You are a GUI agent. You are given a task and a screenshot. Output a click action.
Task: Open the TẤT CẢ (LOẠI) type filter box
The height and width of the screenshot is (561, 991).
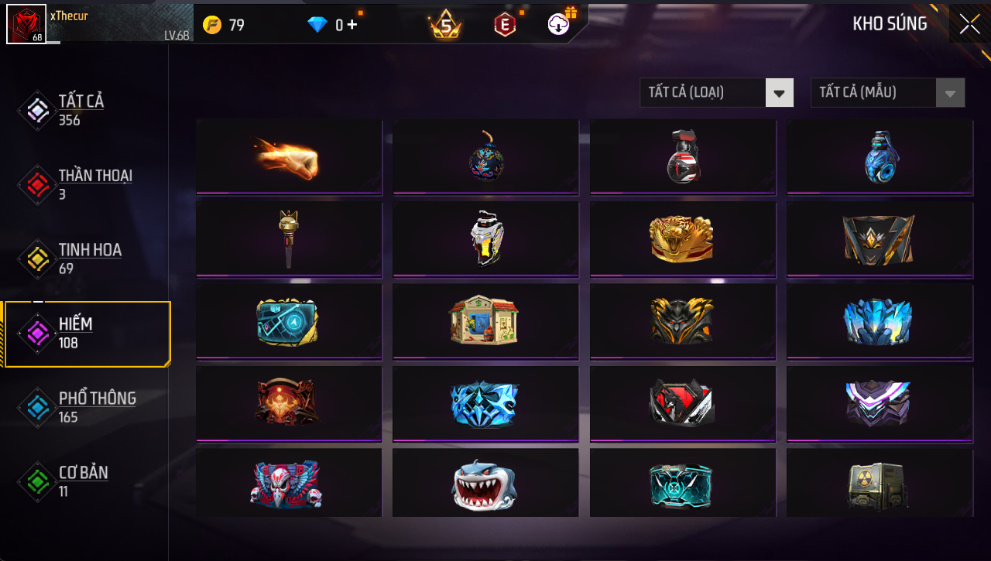pos(717,93)
